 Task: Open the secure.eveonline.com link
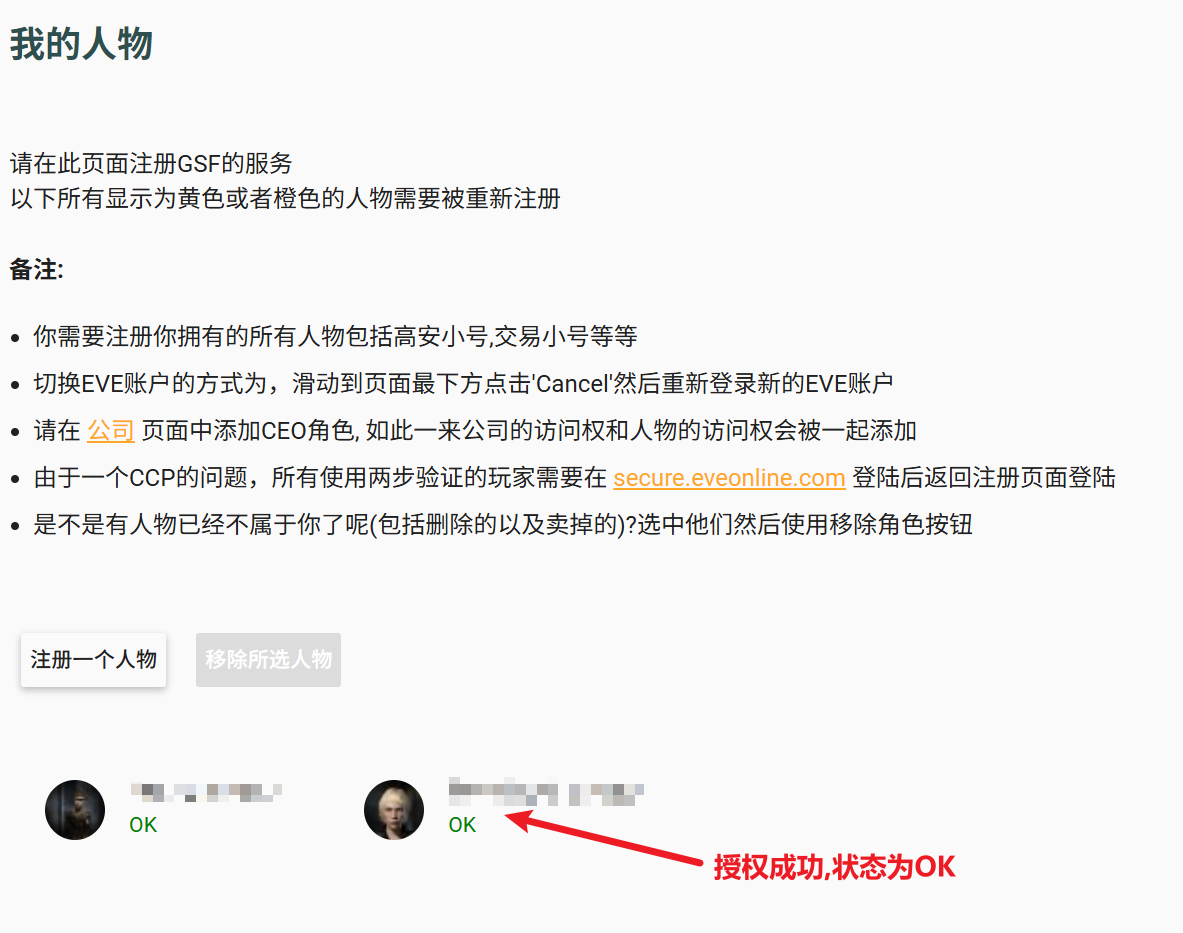729,477
